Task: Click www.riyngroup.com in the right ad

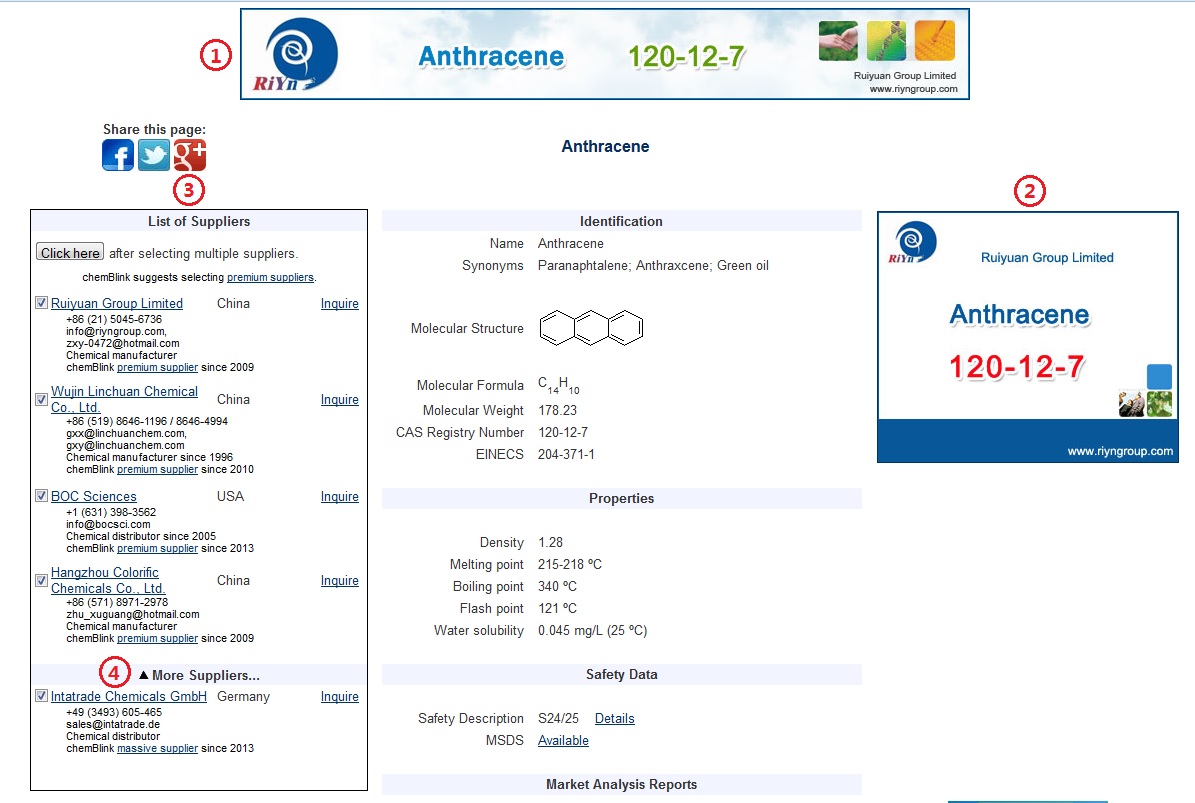Action: (x=1120, y=451)
